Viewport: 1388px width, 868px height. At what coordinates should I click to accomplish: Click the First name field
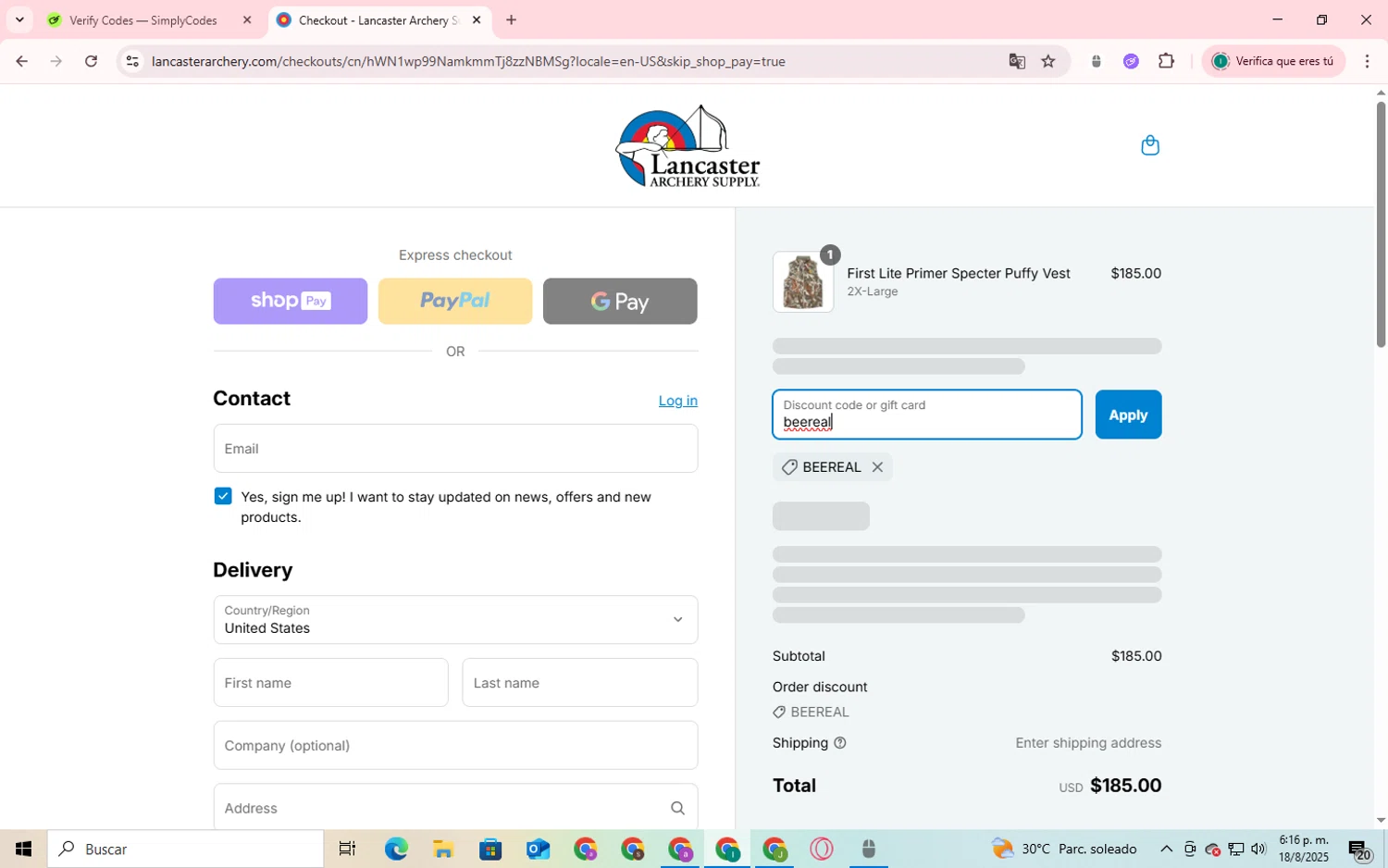(330, 682)
